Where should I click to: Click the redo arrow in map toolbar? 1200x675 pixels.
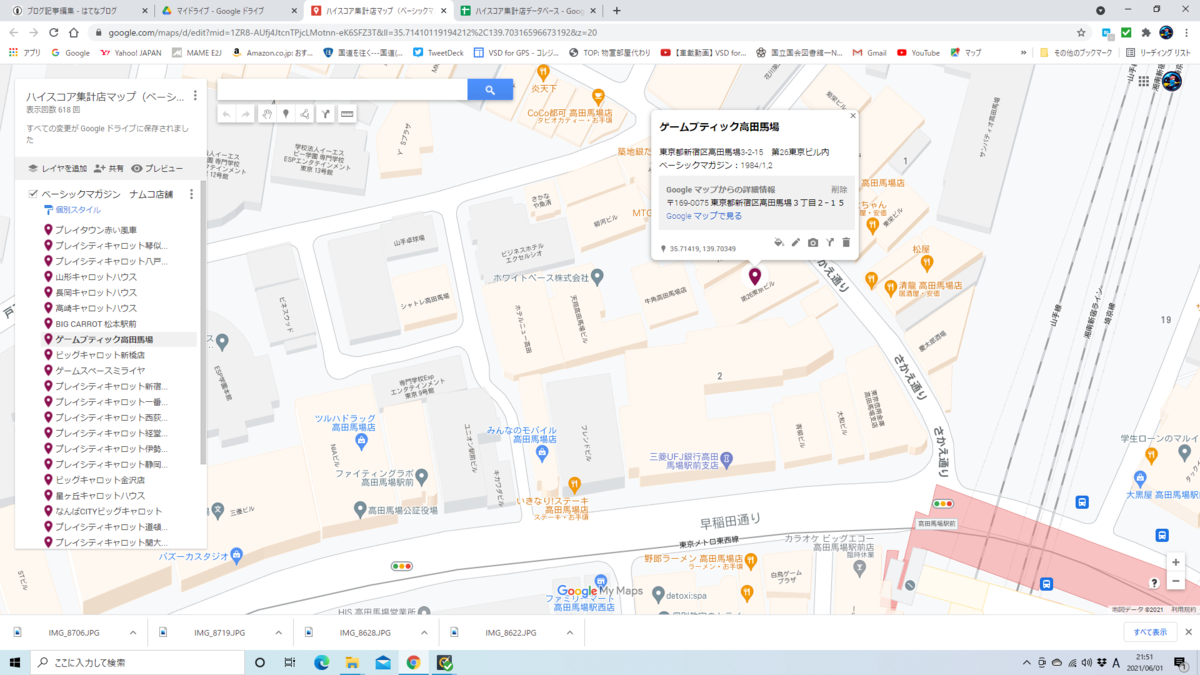[x=246, y=114]
